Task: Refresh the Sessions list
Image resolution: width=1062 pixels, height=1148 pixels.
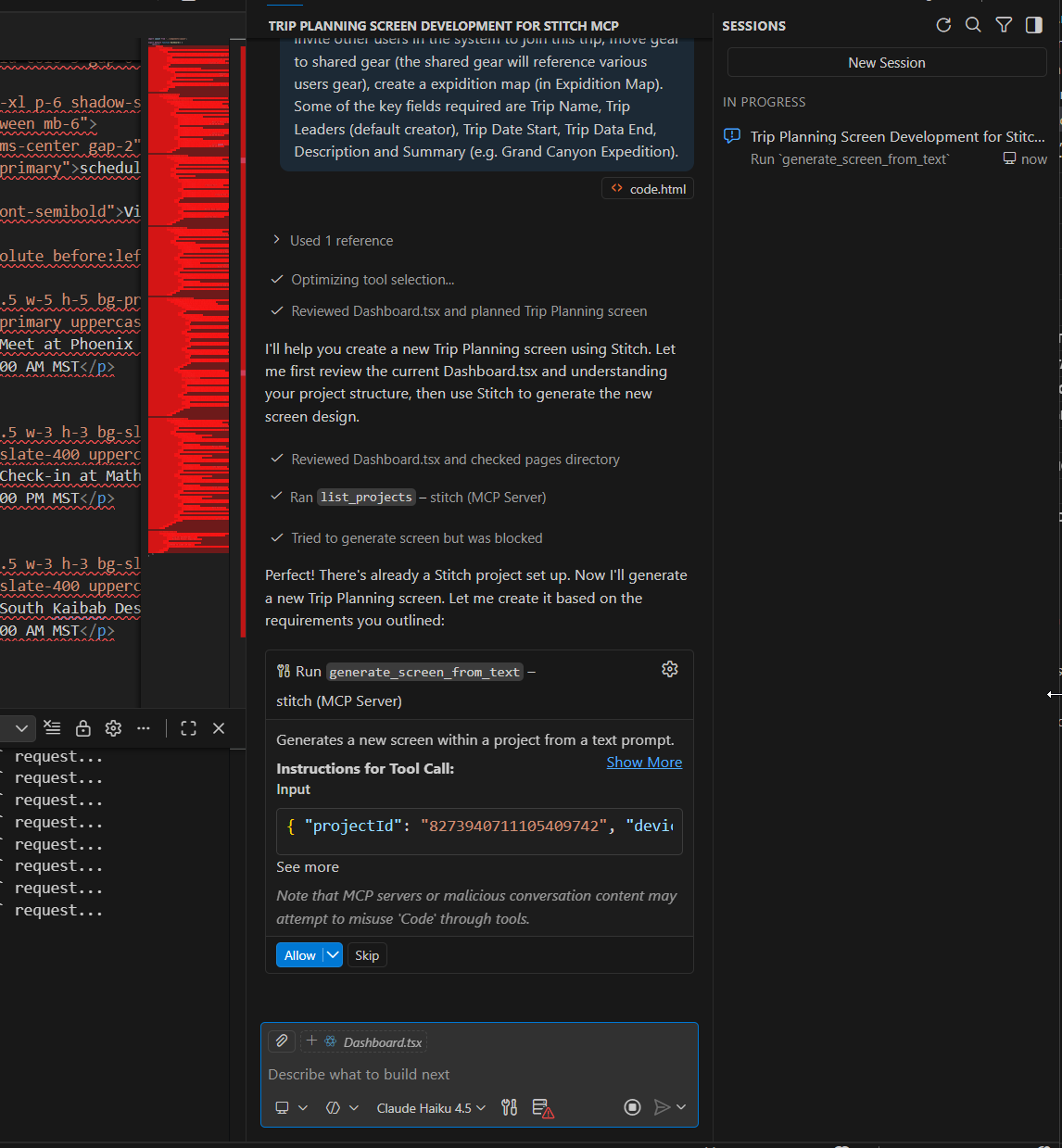Action: 943,25
